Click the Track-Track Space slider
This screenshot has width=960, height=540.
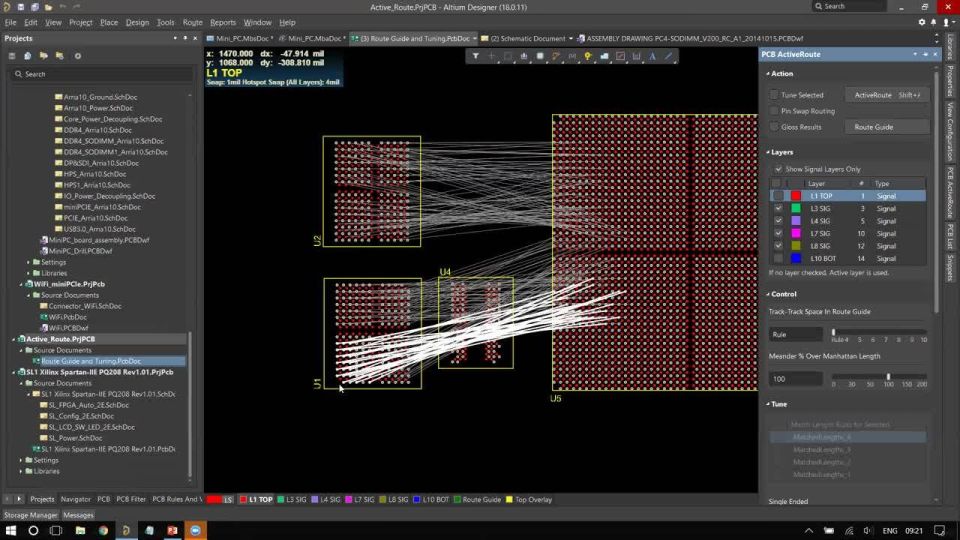pos(879,332)
